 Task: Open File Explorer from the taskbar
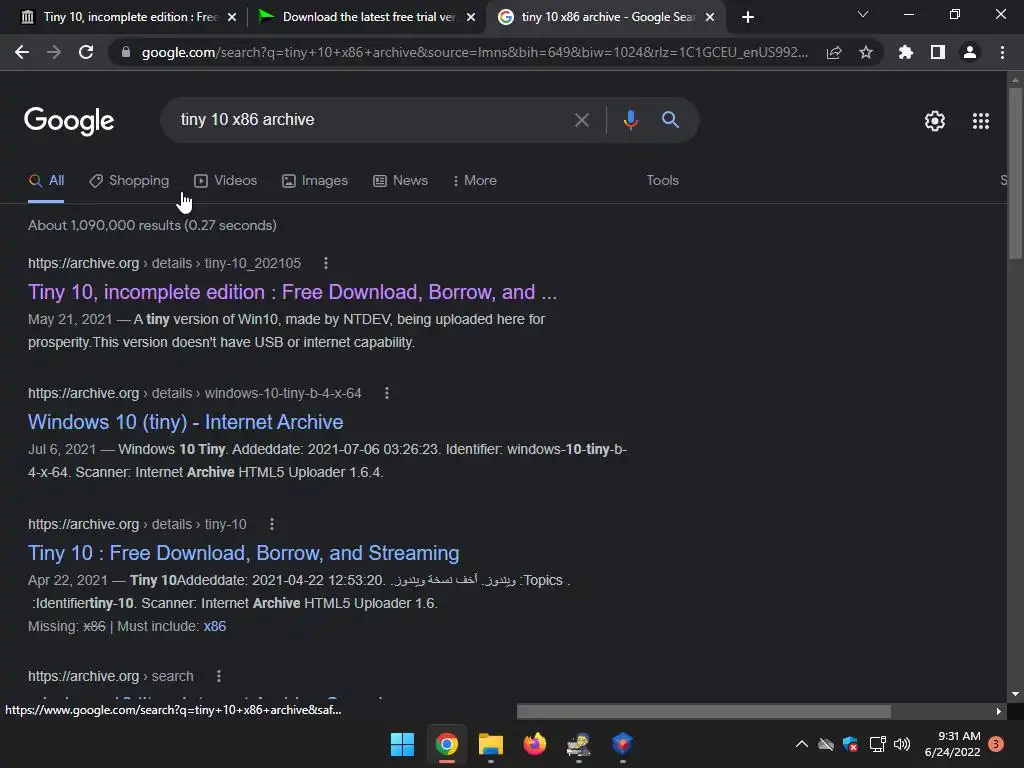(x=490, y=744)
